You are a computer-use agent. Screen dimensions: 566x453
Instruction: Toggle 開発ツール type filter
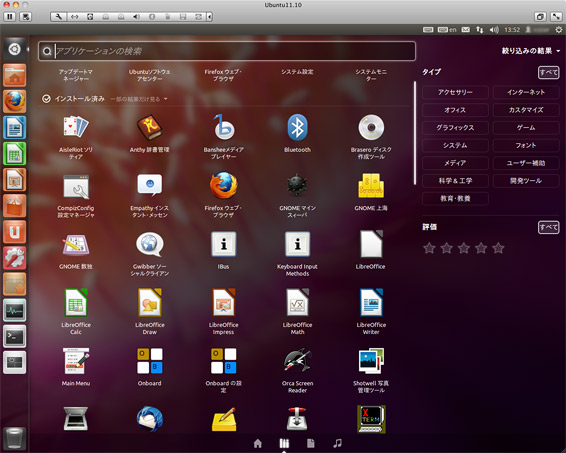coord(526,180)
